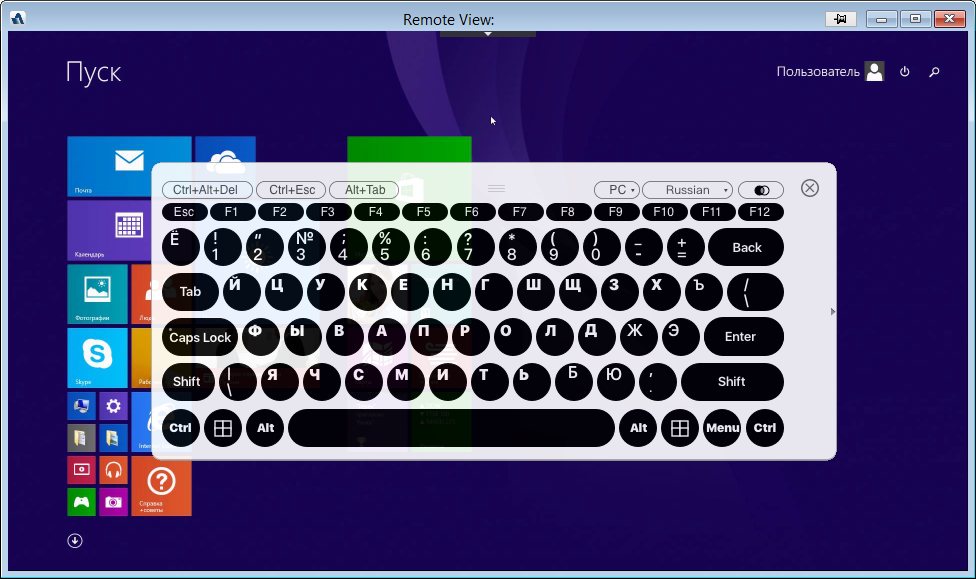Tap the Э key
This screenshot has height=579, width=976.
click(x=680, y=337)
